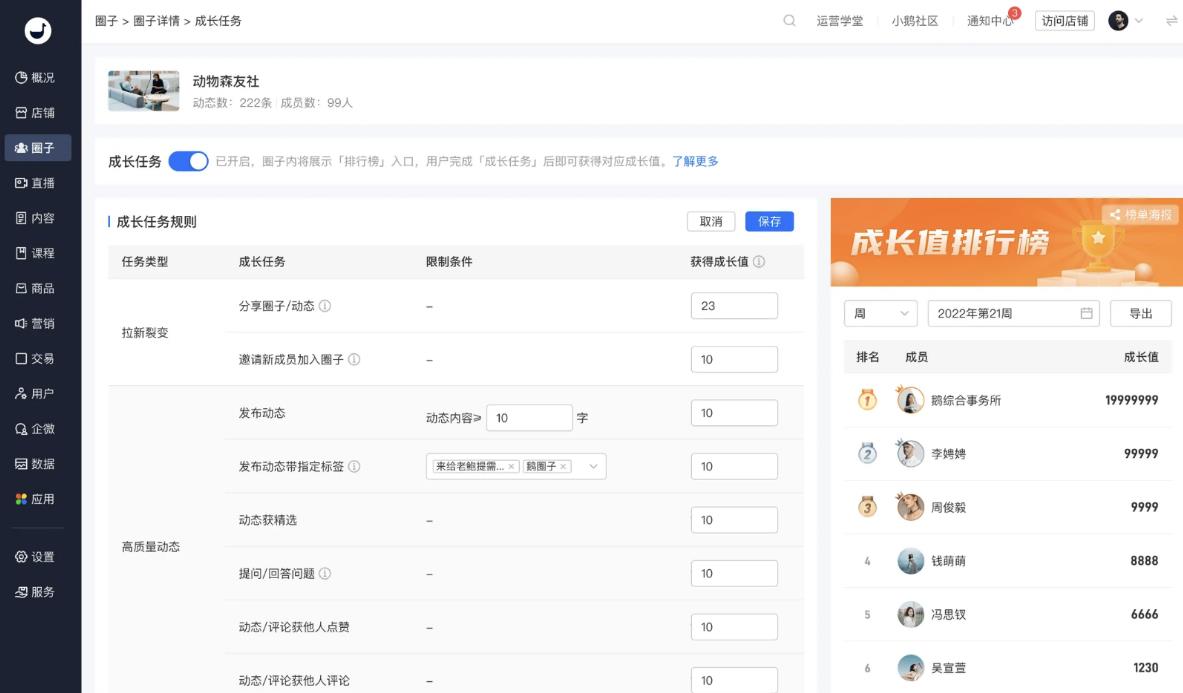Screen dimensions: 1183x693
Task: Open the 了解更多 link
Action: click(x=695, y=161)
